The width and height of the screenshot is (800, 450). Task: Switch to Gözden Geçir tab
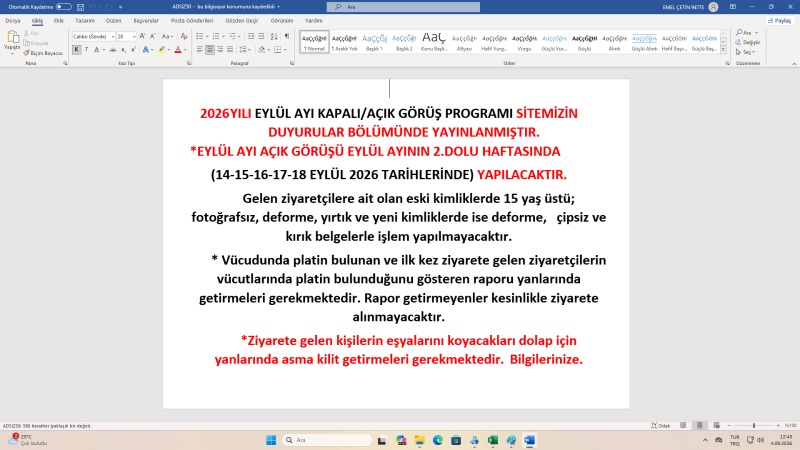pos(241,21)
